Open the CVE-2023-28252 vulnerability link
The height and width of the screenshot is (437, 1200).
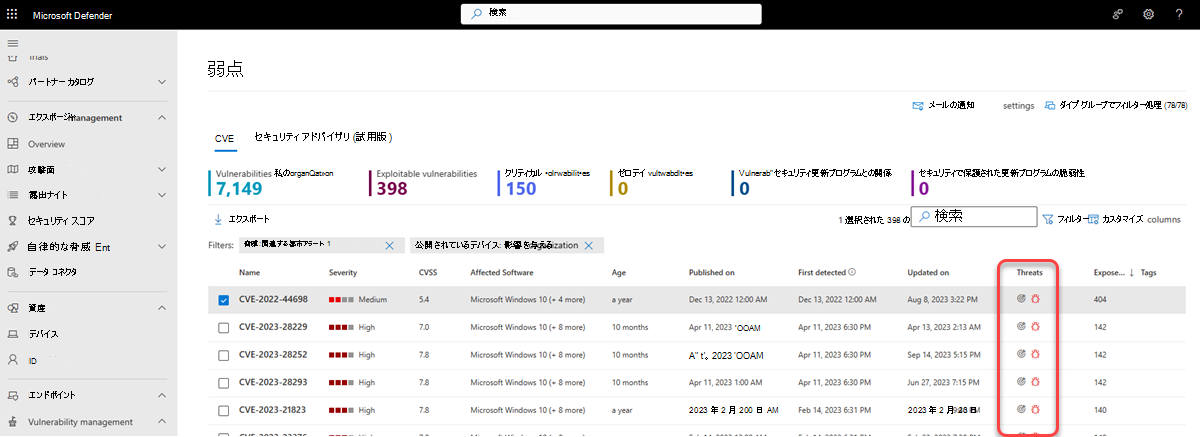click(272, 354)
